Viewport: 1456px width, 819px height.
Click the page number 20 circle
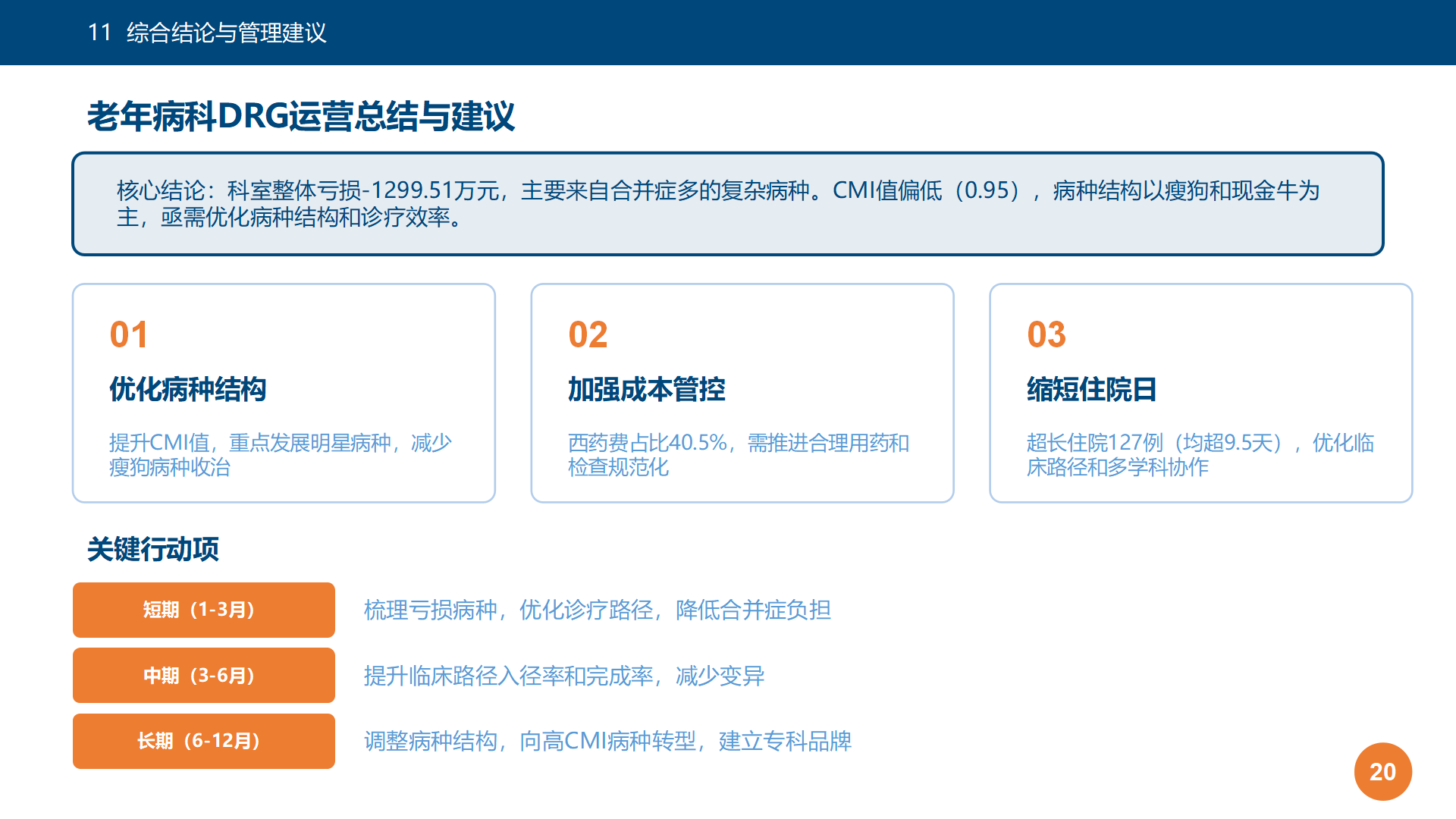[x=1383, y=772]
